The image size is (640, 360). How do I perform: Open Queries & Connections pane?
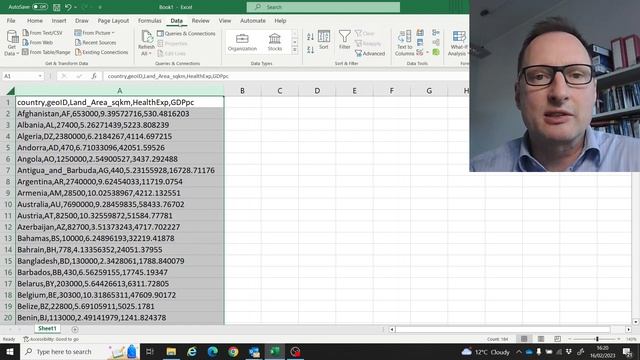click(186, 33)
